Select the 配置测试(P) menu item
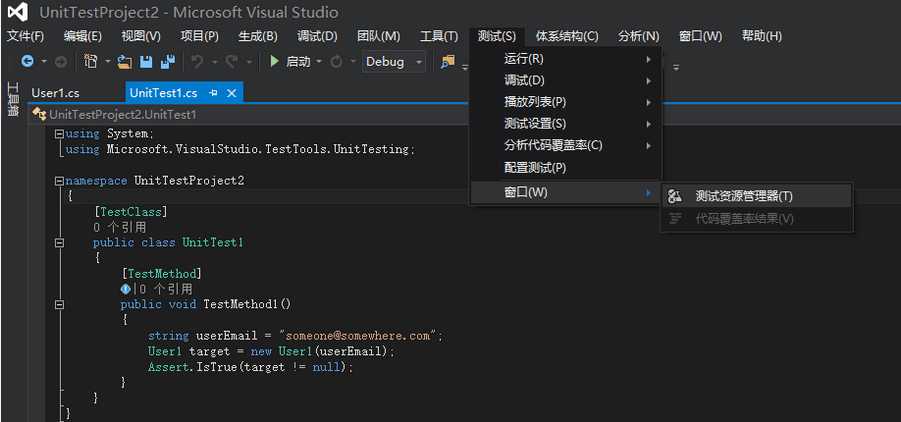The image size is (901, 422). coord(566,168)
